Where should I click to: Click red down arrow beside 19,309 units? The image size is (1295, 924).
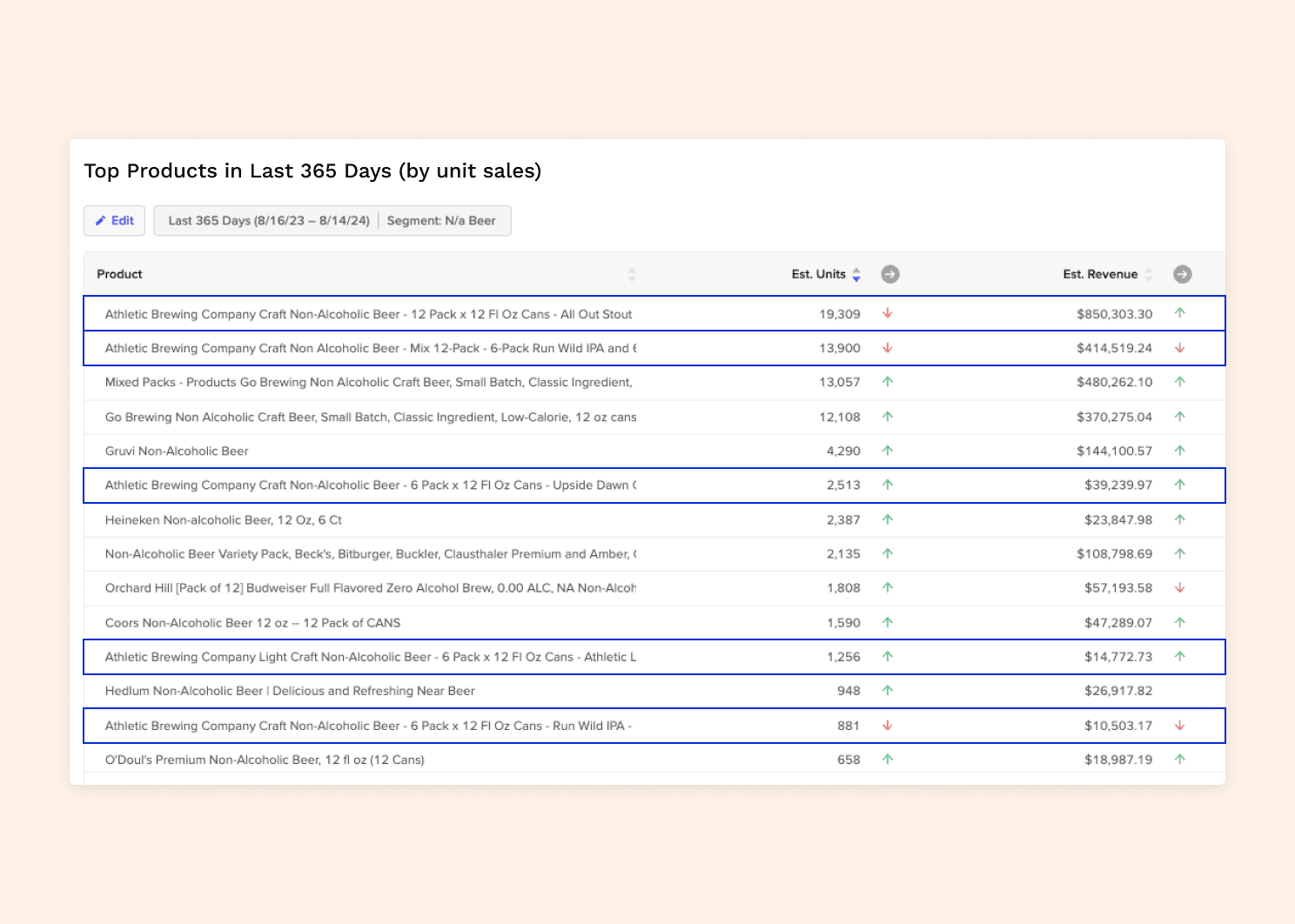pyautogui.click(x=888, y=313)
